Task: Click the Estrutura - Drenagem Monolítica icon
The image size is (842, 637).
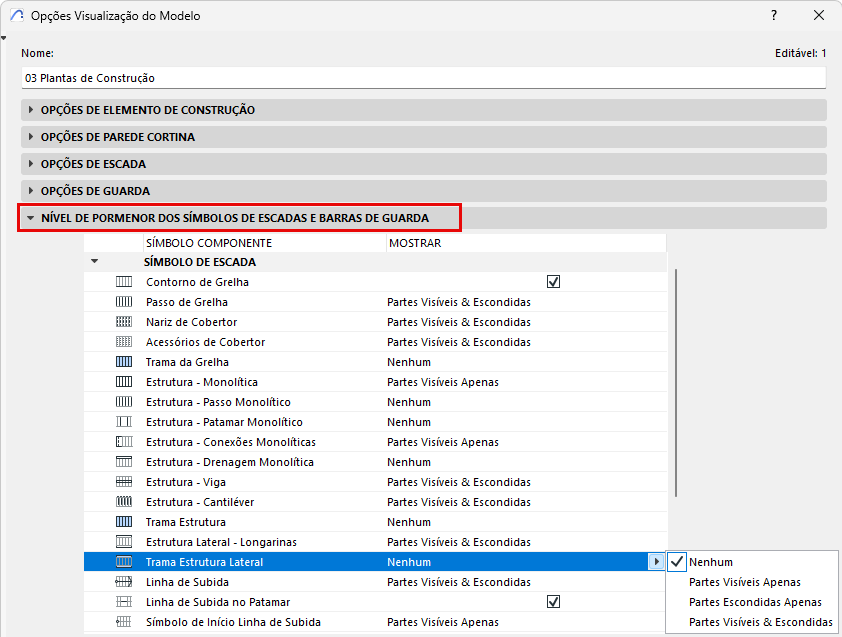Action: point(124,462)
